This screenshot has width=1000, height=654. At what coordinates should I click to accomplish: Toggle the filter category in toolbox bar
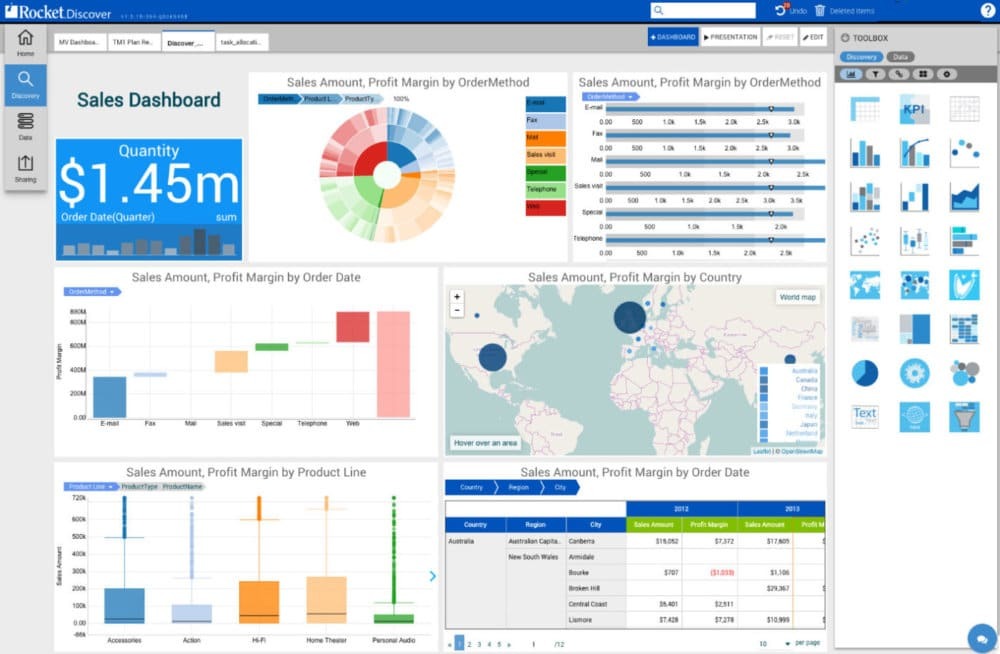[876, 74]
